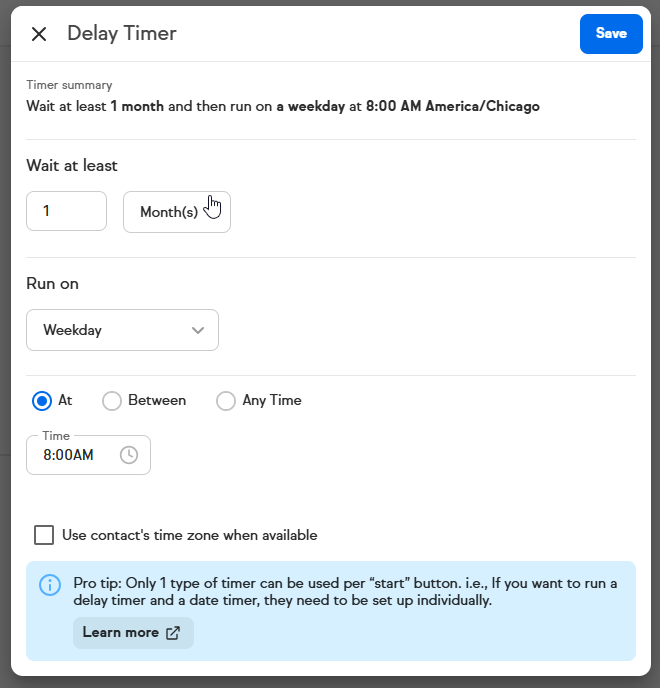Click the info icon in Pro tip

coord(50,585)
